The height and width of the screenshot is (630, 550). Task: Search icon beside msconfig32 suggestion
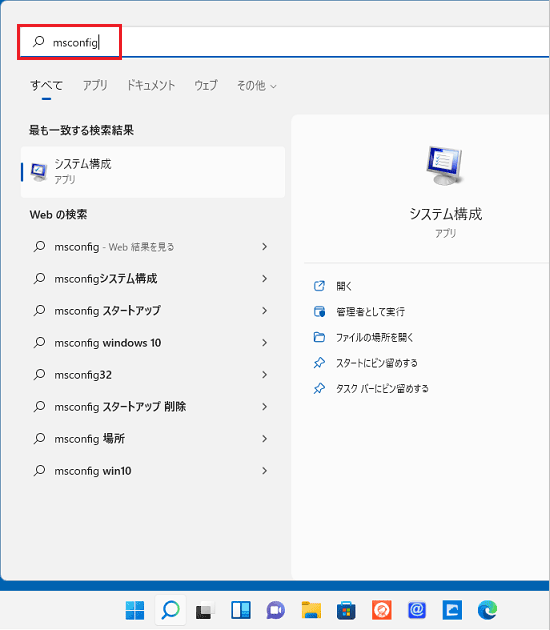coord(39,374)
